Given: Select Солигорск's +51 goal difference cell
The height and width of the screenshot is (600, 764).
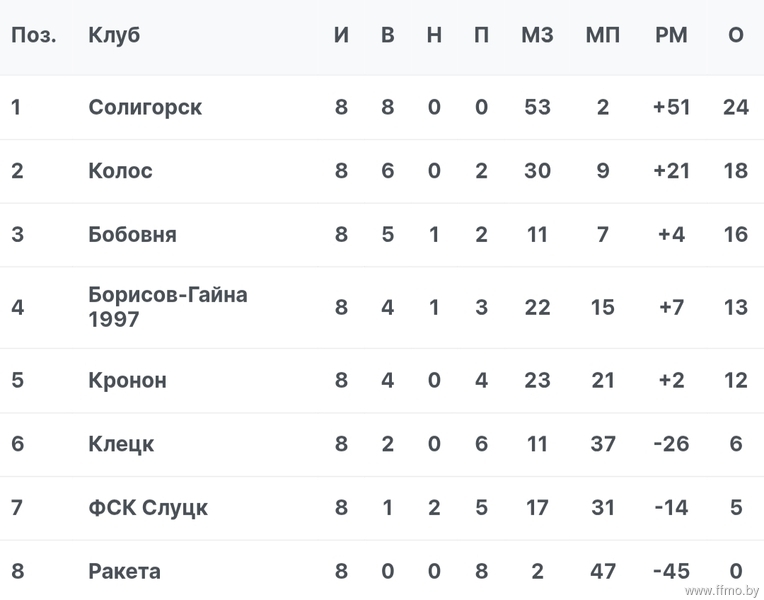Looking at the screenshot, I should click(x=671, y=107).
